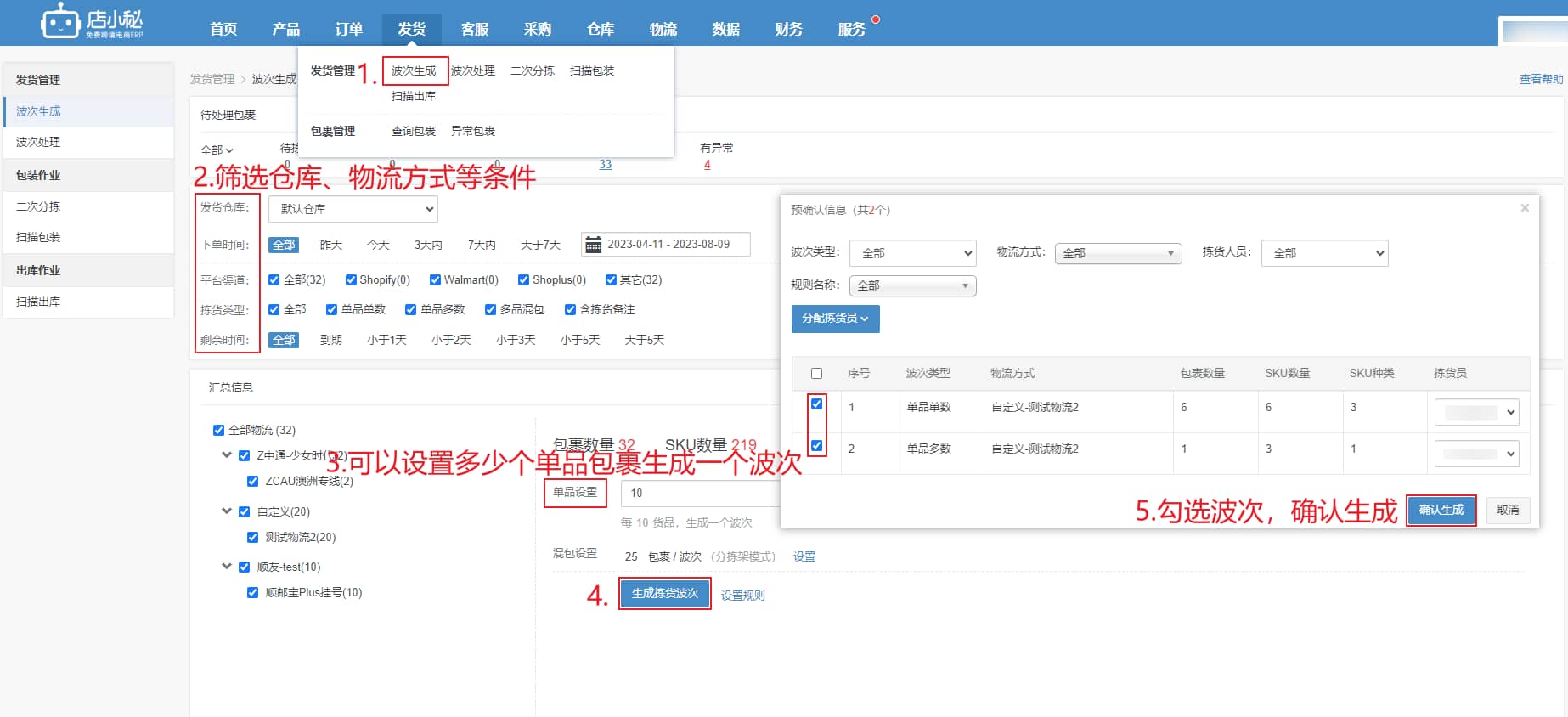Open the 仓库 top menu
Viewport: 1568px width, 717px height.
601,29
